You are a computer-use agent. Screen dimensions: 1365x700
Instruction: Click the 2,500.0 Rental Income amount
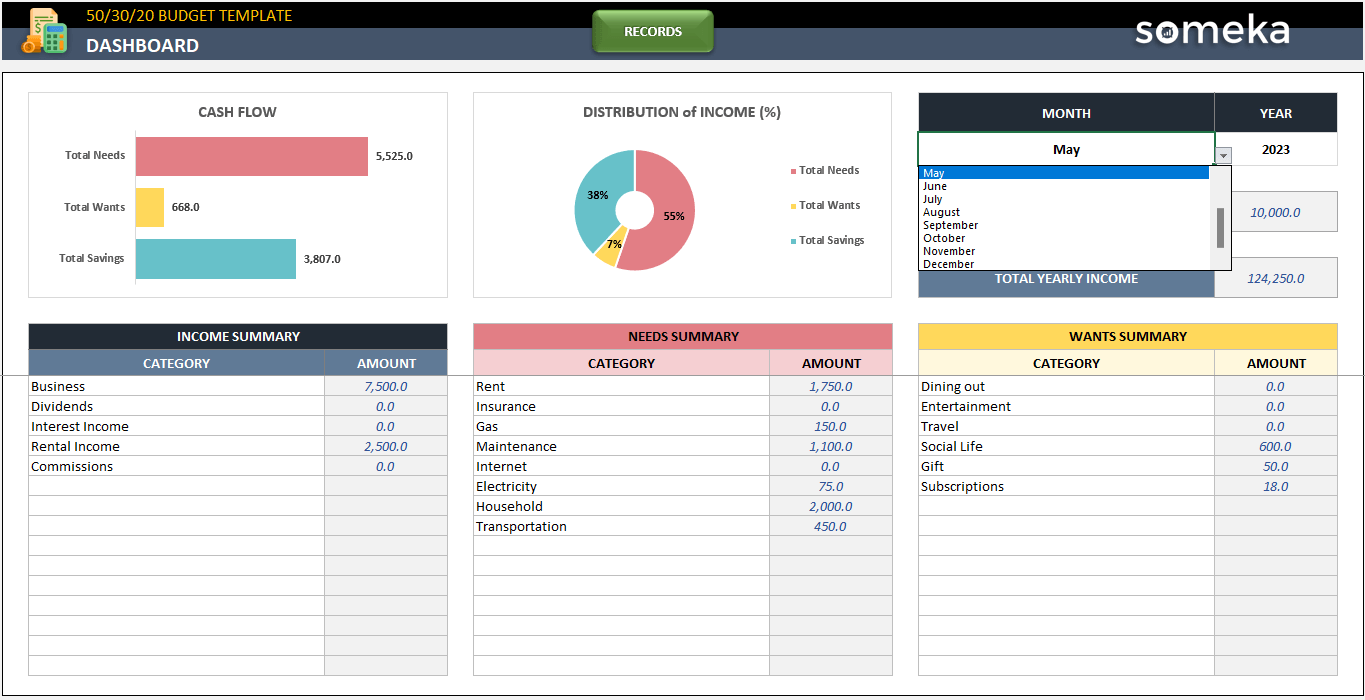[x=386, y=446]
